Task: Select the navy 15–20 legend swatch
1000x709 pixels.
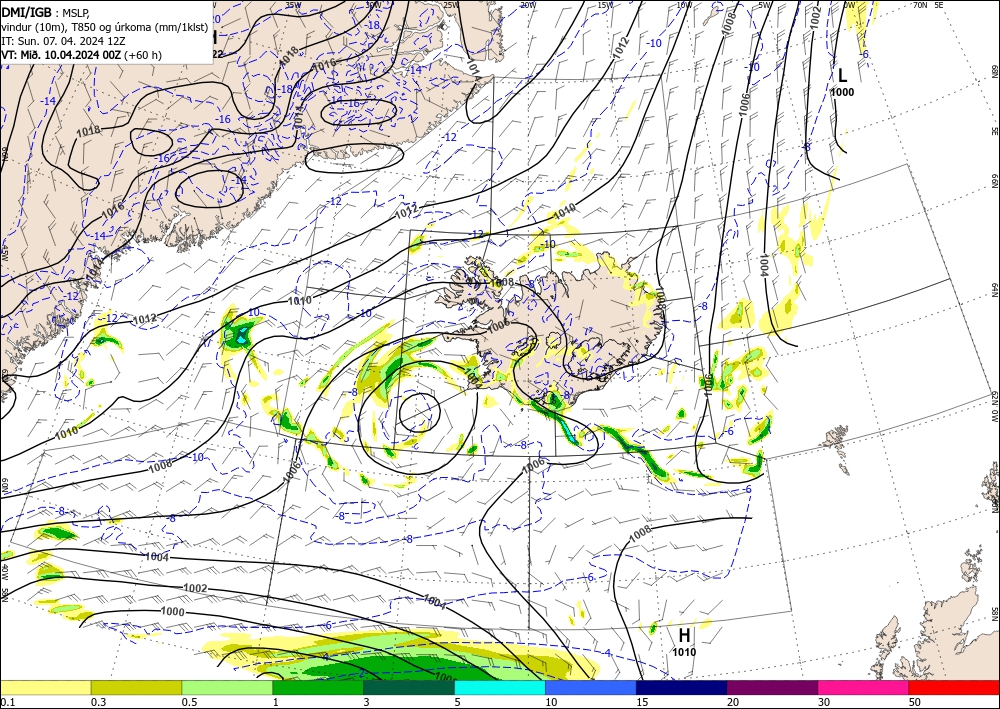Action: pos(682,687)
